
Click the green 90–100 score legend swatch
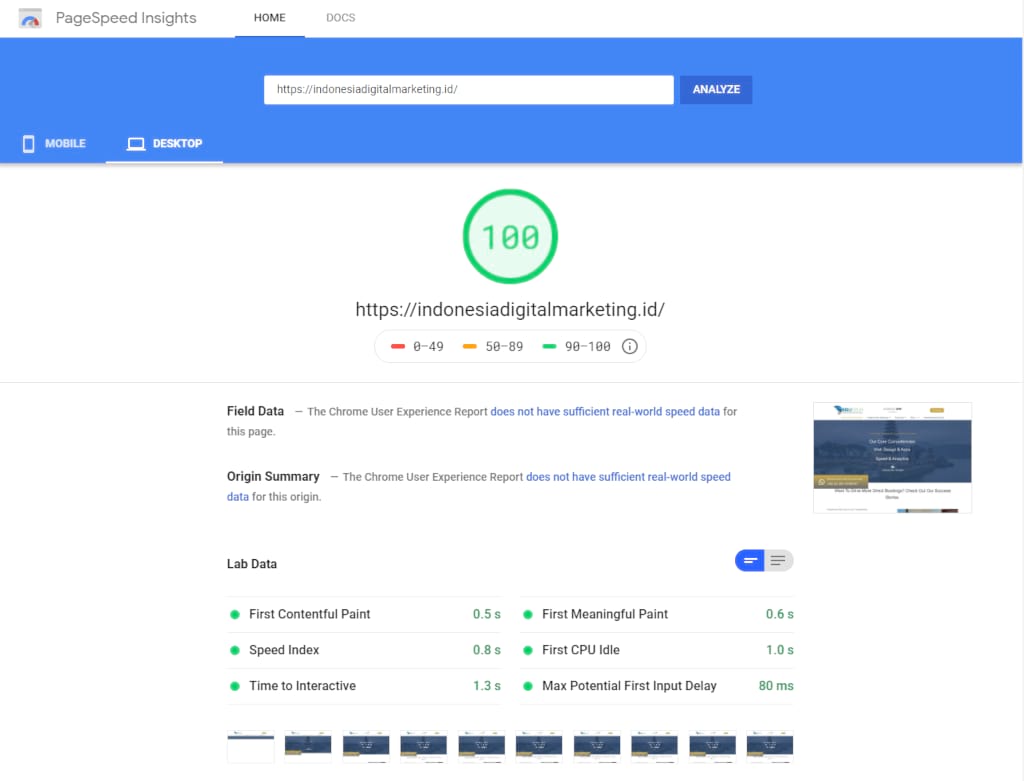point(549,346)
